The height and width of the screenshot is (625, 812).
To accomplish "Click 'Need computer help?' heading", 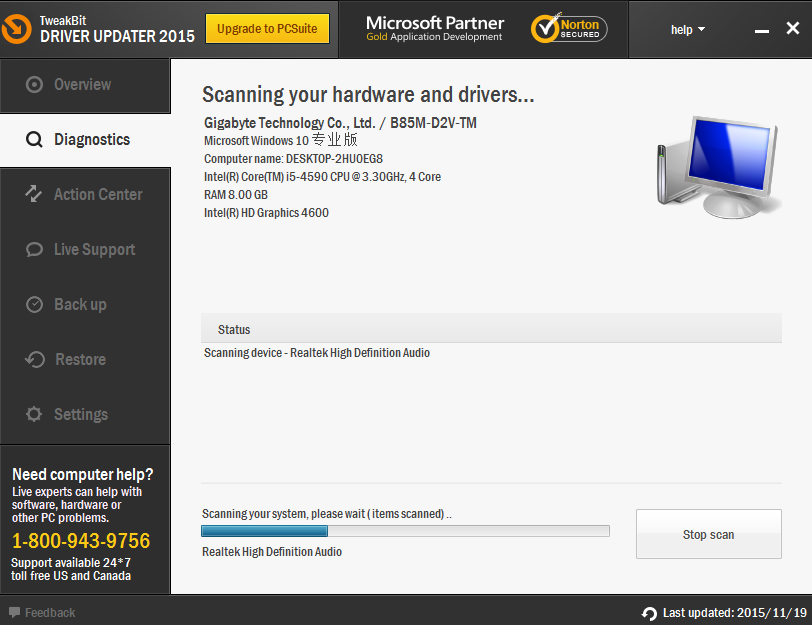I will 82,474.
